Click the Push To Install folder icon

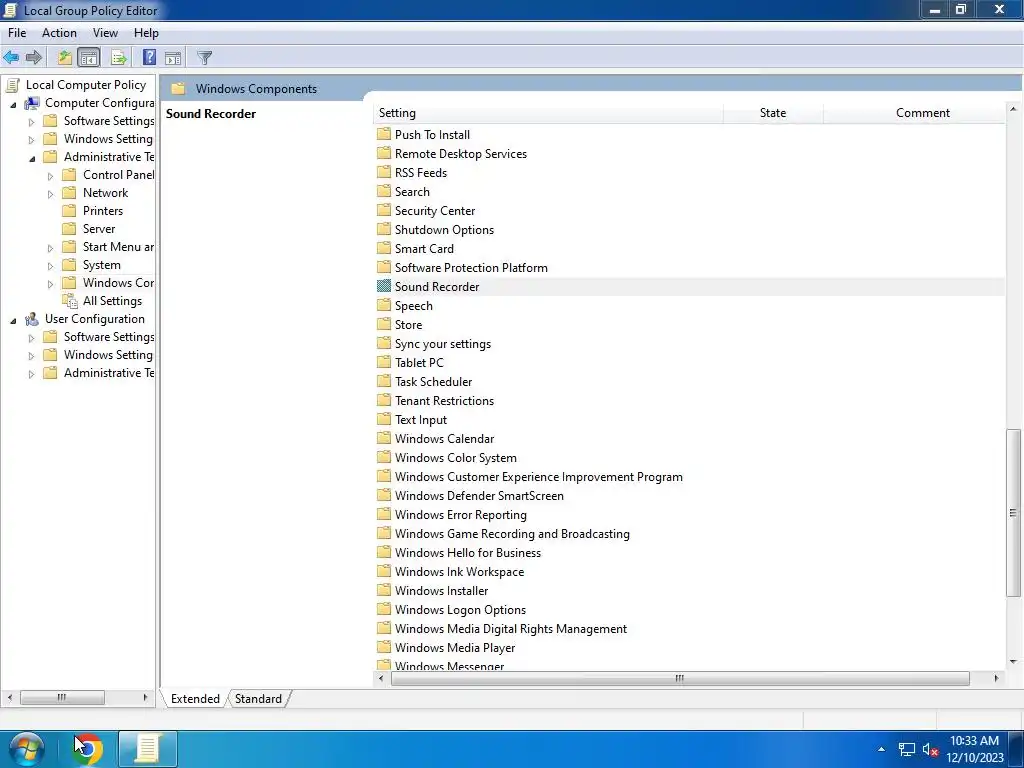pyautogui.click(x=384, y=134)
